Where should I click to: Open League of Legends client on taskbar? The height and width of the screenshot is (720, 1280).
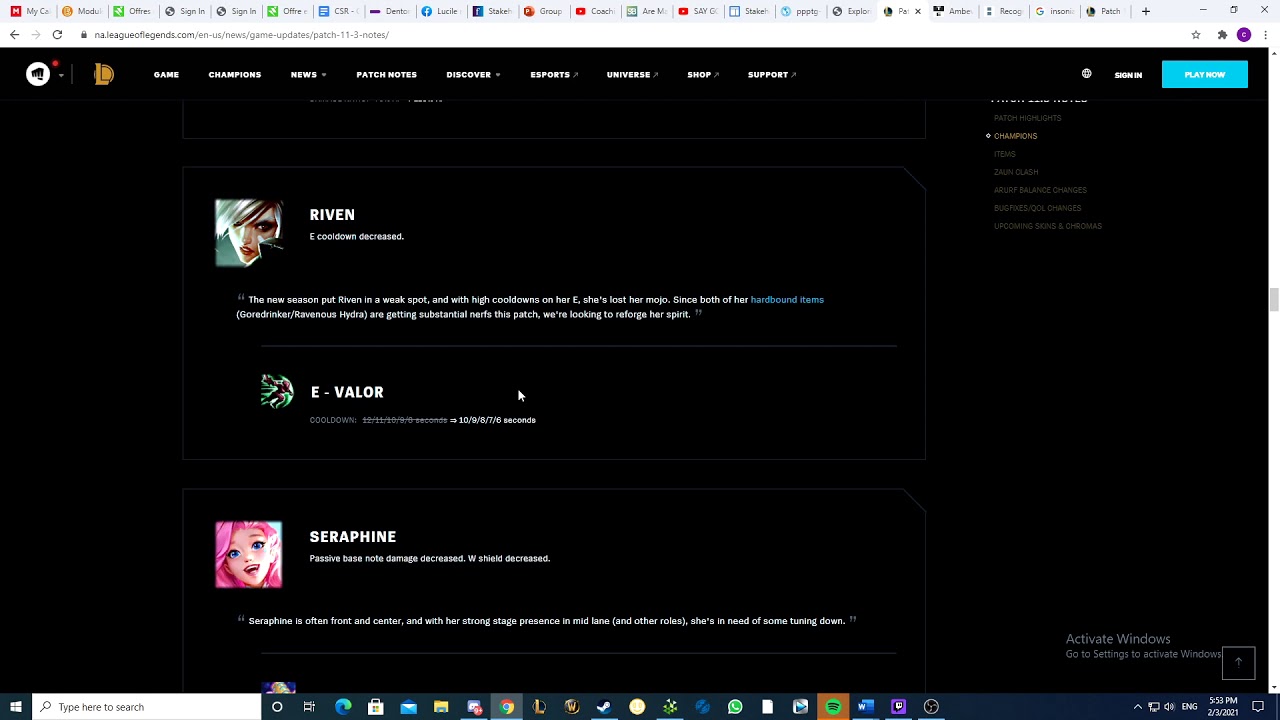coord(539,707)
